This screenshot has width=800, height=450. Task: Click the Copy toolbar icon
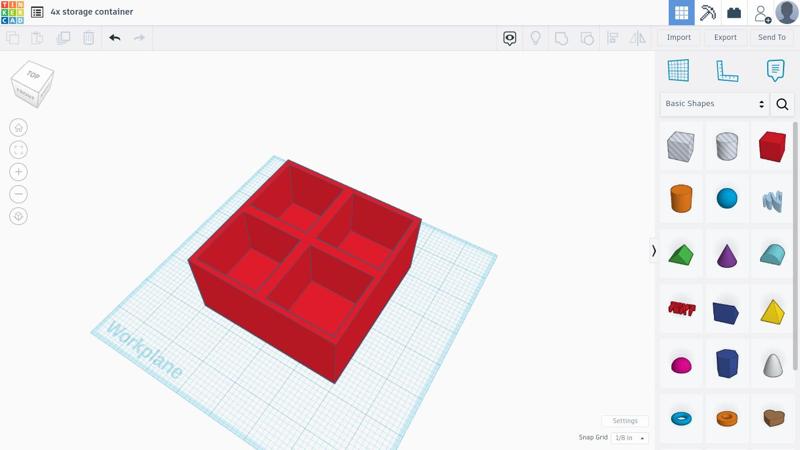click(x=13, y=38)
